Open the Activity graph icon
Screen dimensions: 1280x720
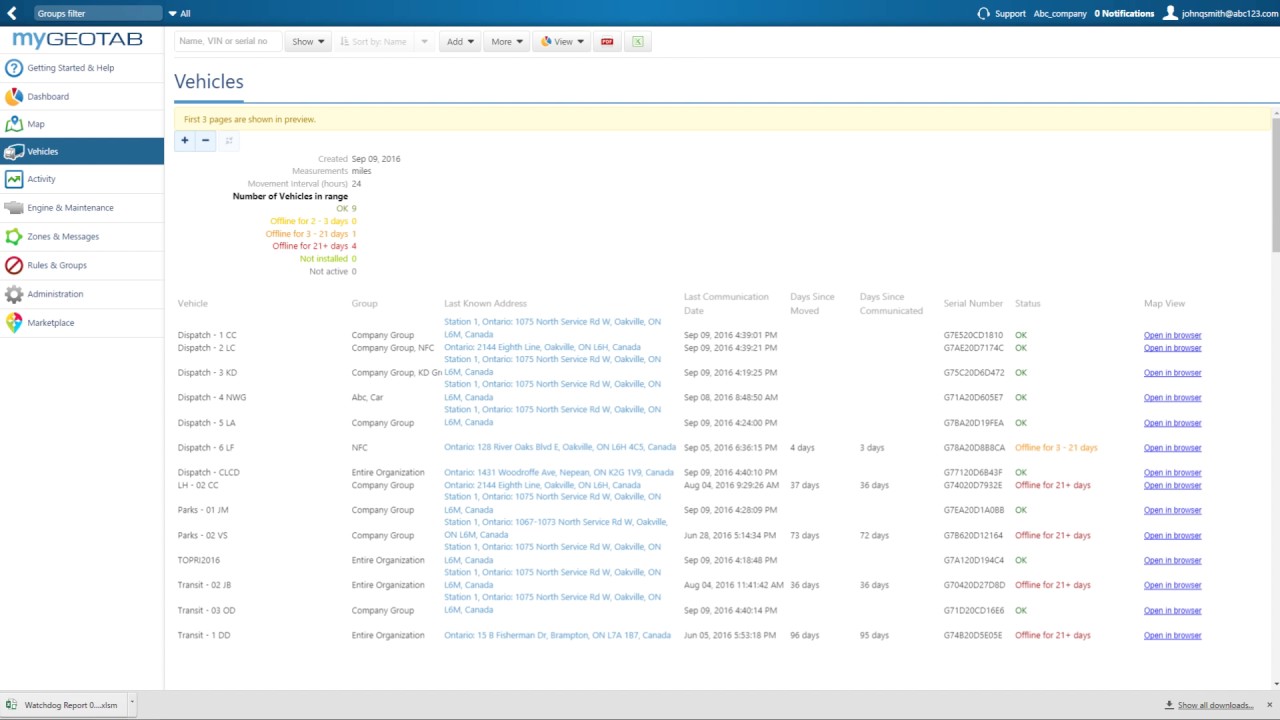(x=13, y=179)
